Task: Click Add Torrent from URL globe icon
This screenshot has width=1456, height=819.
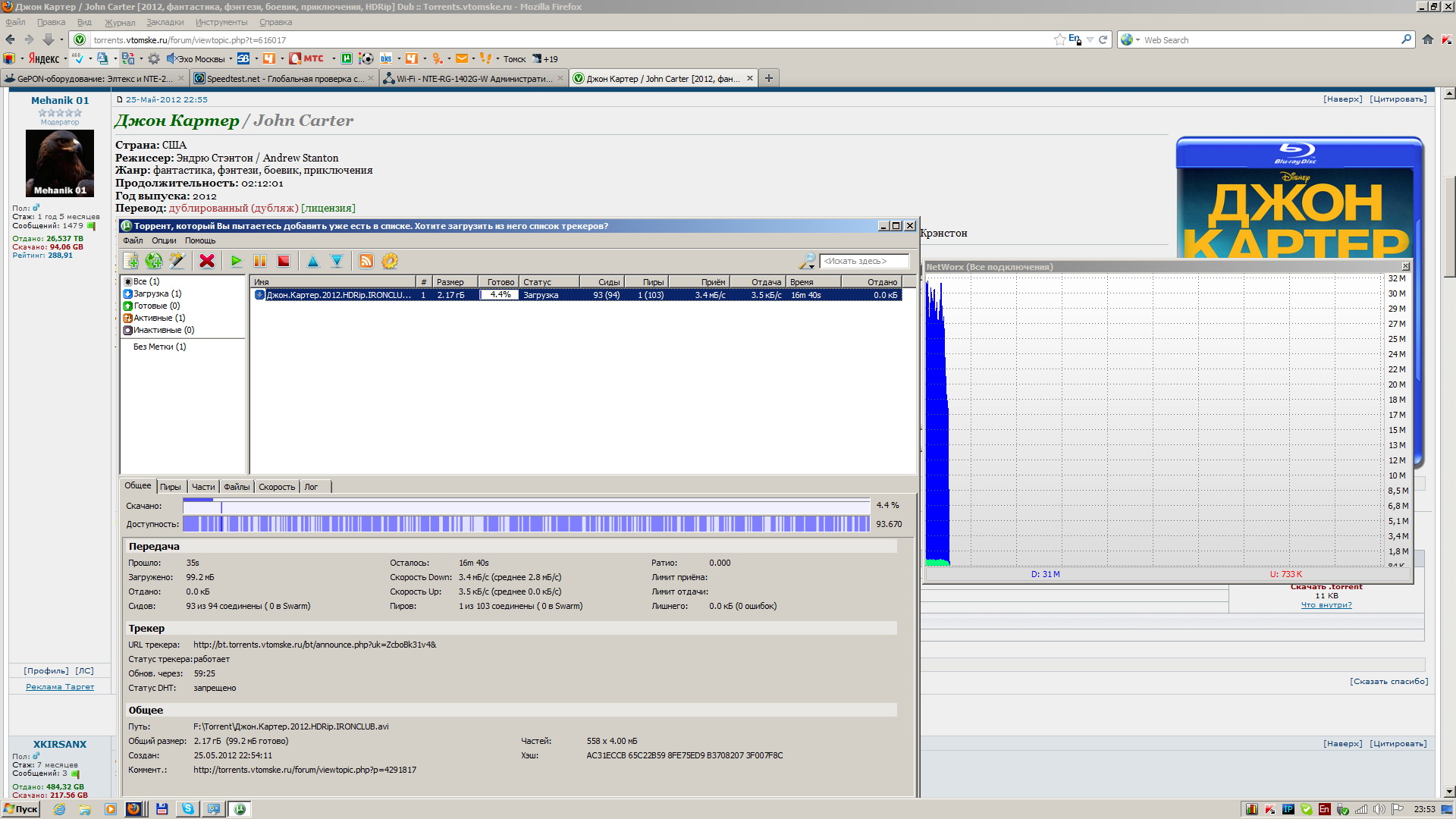Action: (x=154, y=261)
